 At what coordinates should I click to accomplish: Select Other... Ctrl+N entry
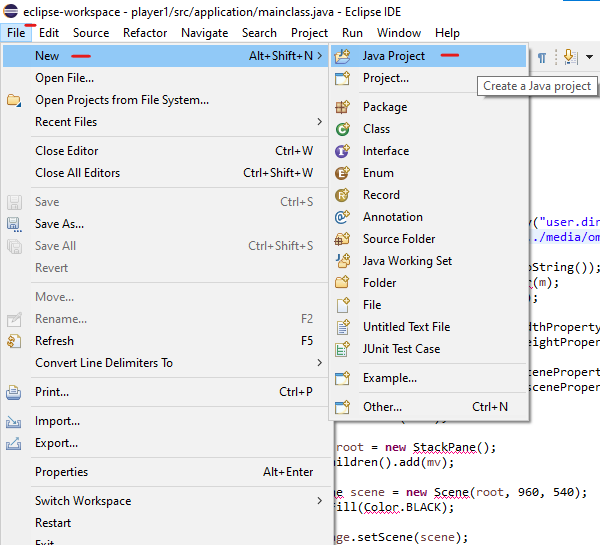point(429,407)
